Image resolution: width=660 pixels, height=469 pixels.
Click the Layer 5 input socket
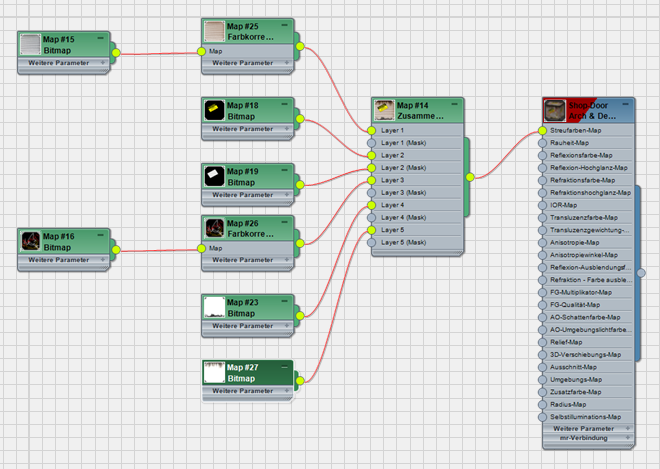tap(371, 230)
